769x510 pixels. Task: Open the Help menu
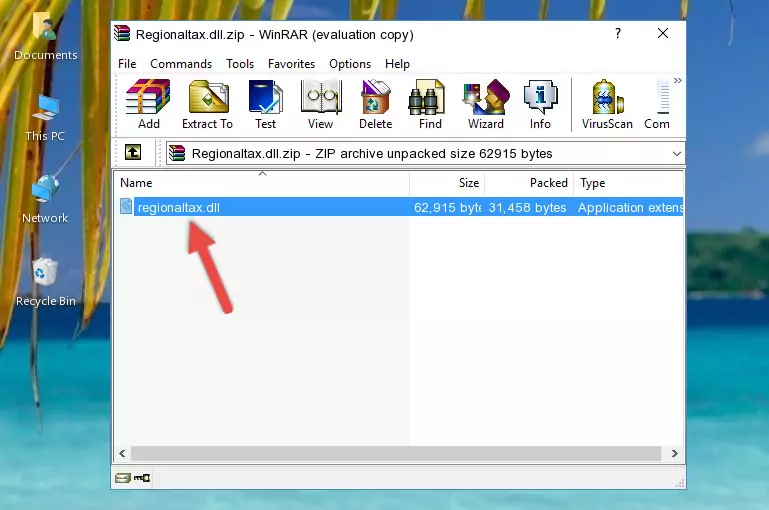[397, 64]
